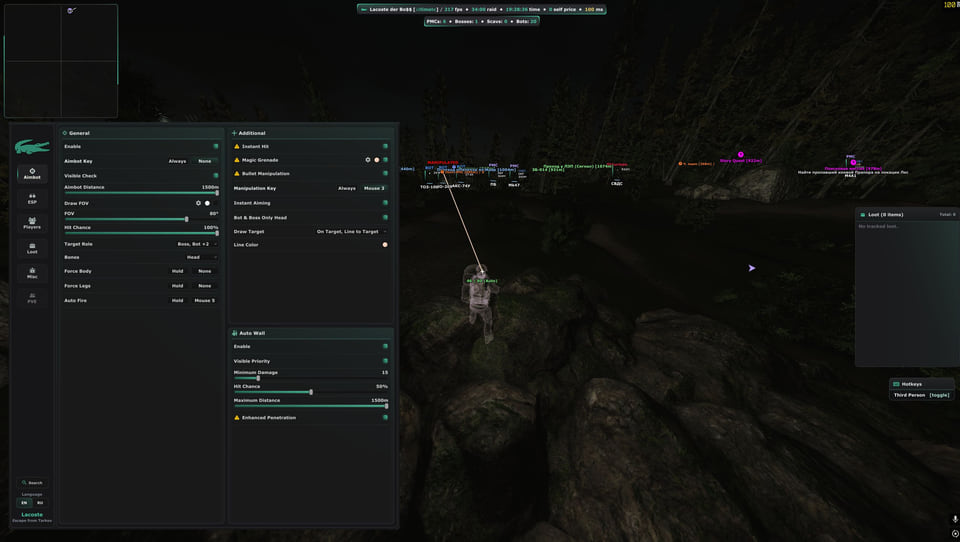This screenshot has height=542, width=960.
Task: Toggle the Instant Aiming checkbox
Action: [x=385, y=203]
